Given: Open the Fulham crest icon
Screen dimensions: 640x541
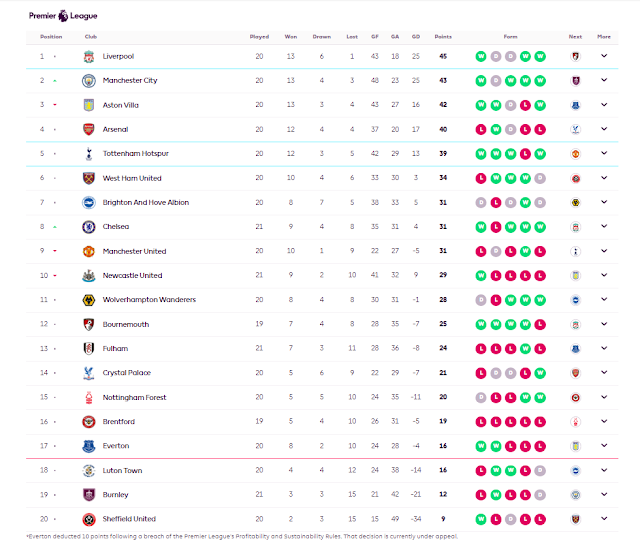Looking at the screenshot, I should tap(89, 348).
